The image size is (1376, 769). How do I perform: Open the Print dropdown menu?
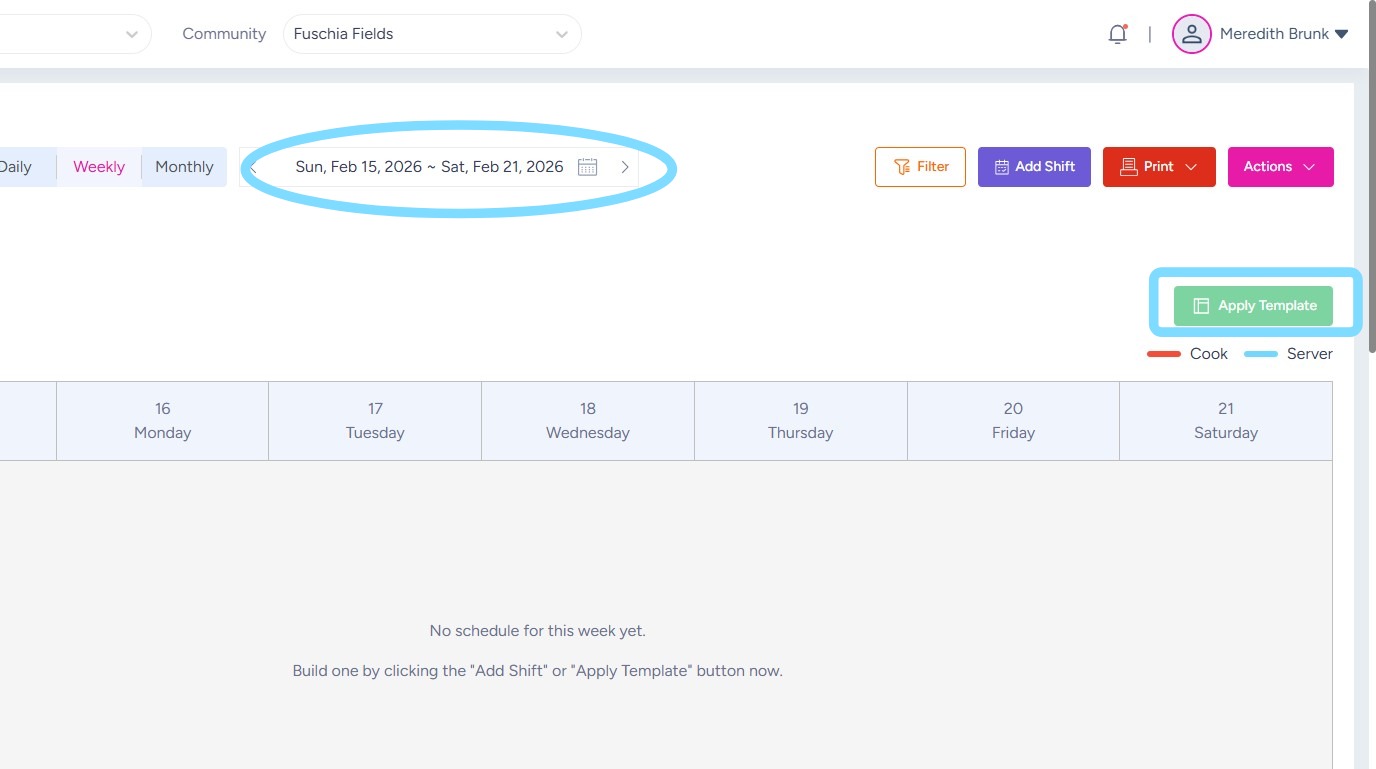(x=1158, y=167)
